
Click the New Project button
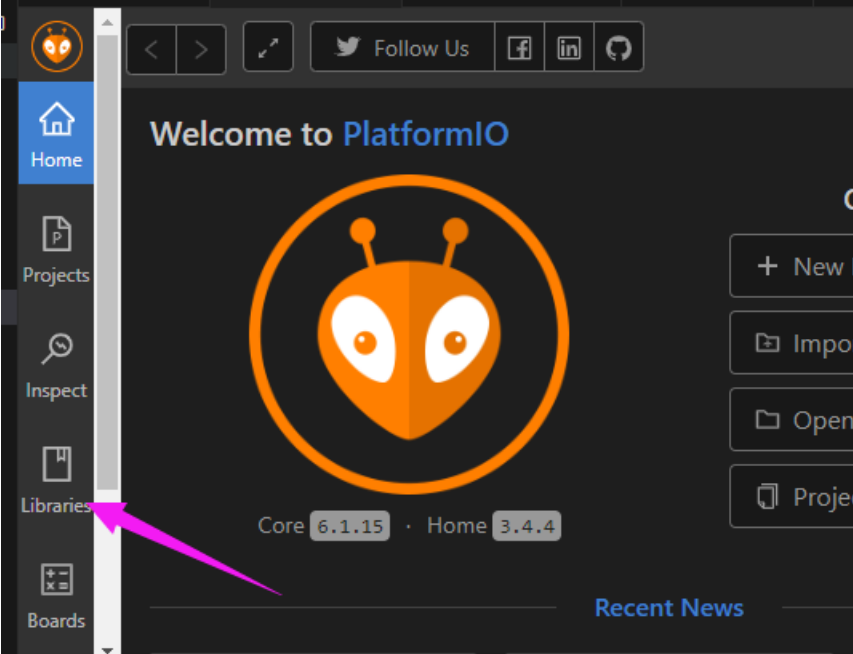tap(792, 266)
